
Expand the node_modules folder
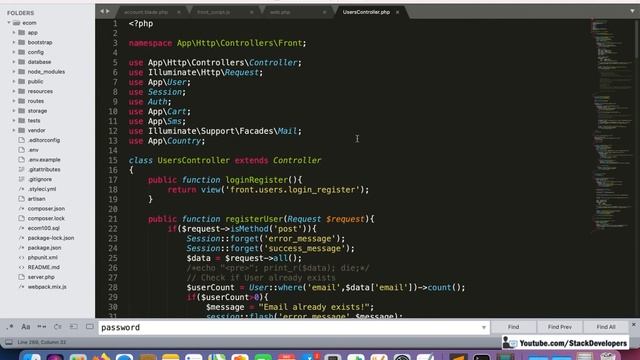[14, 72]
